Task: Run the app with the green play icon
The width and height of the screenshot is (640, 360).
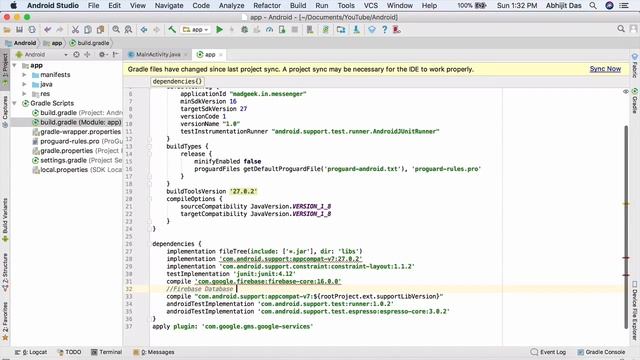Action: coord(219,29)
